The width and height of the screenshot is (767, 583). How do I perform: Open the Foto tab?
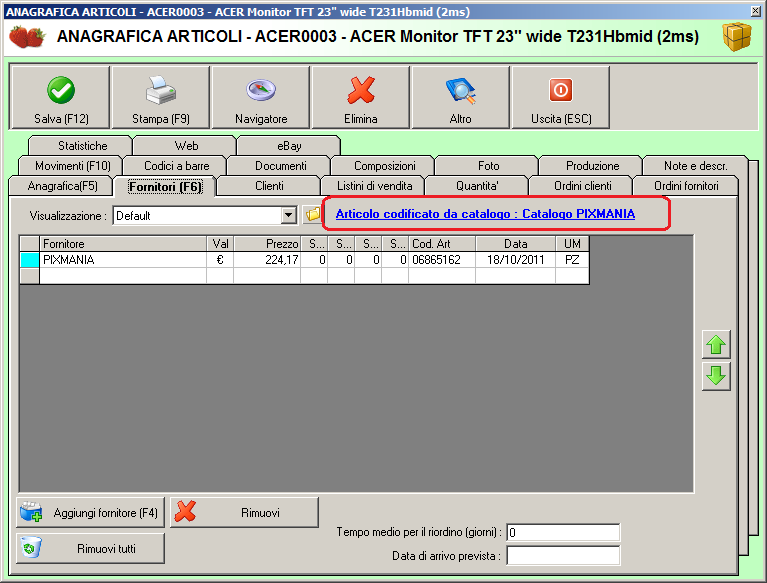488,166
